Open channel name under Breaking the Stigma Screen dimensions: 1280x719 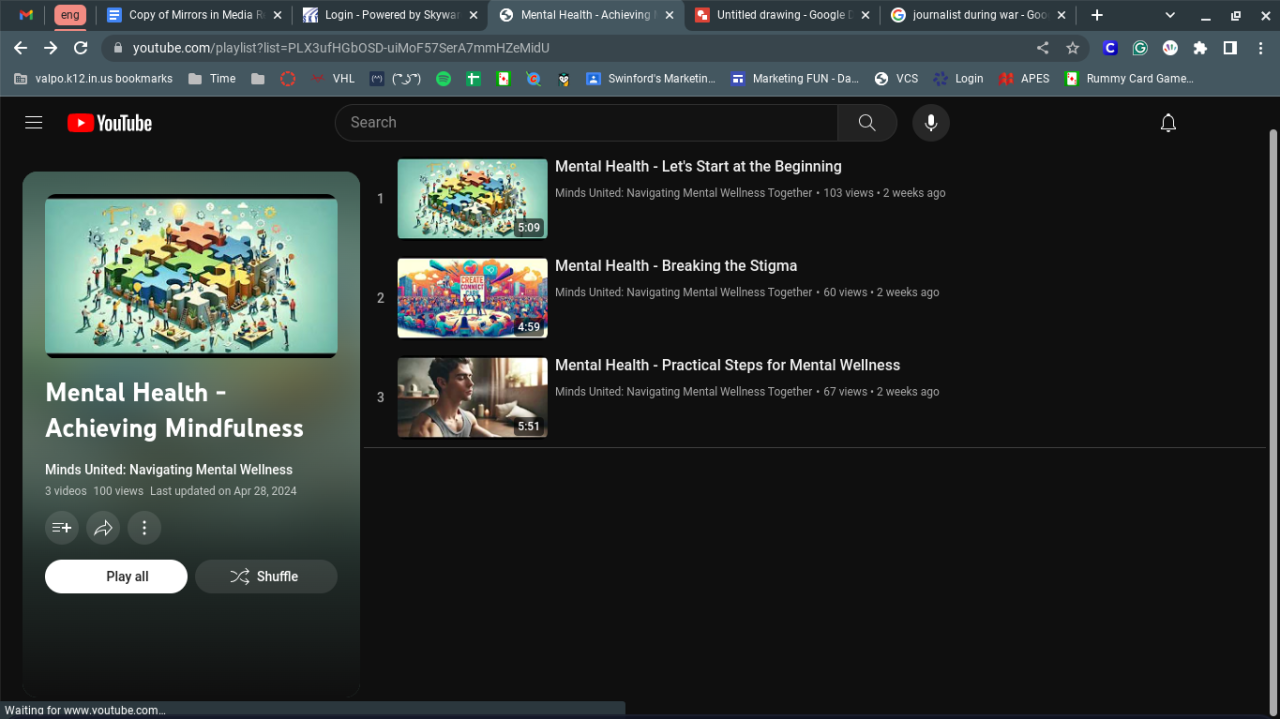[x=683, y=292]
